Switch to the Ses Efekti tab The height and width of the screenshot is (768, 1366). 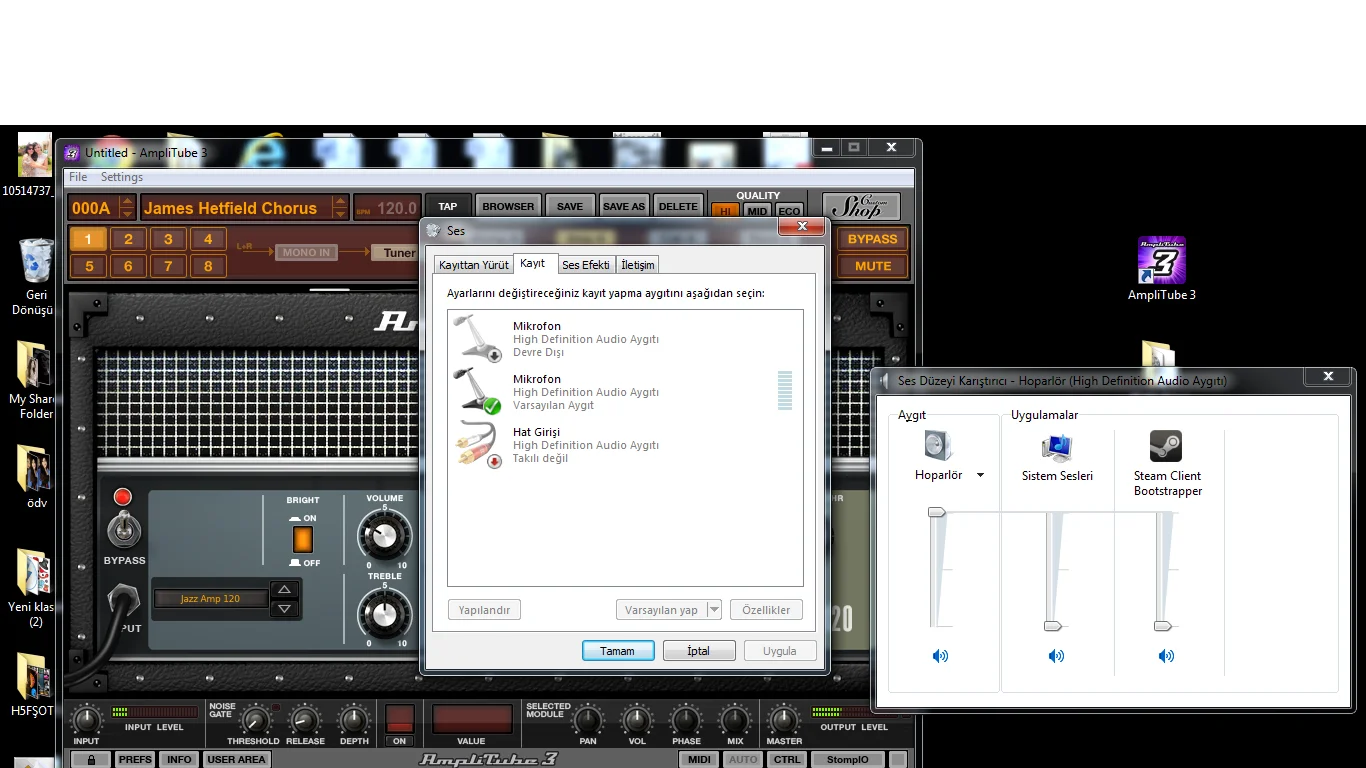coord(586,265)
